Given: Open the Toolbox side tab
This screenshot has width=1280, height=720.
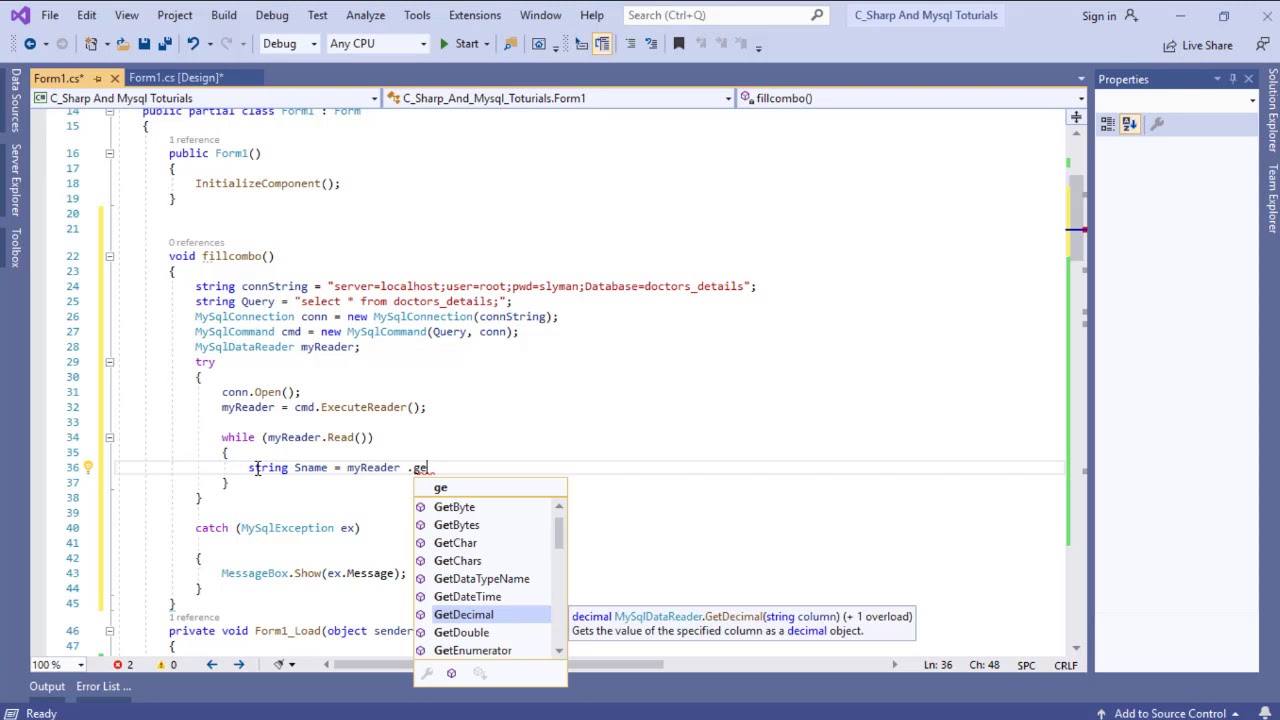Looking at the screenshot, I should click(16, 247).
